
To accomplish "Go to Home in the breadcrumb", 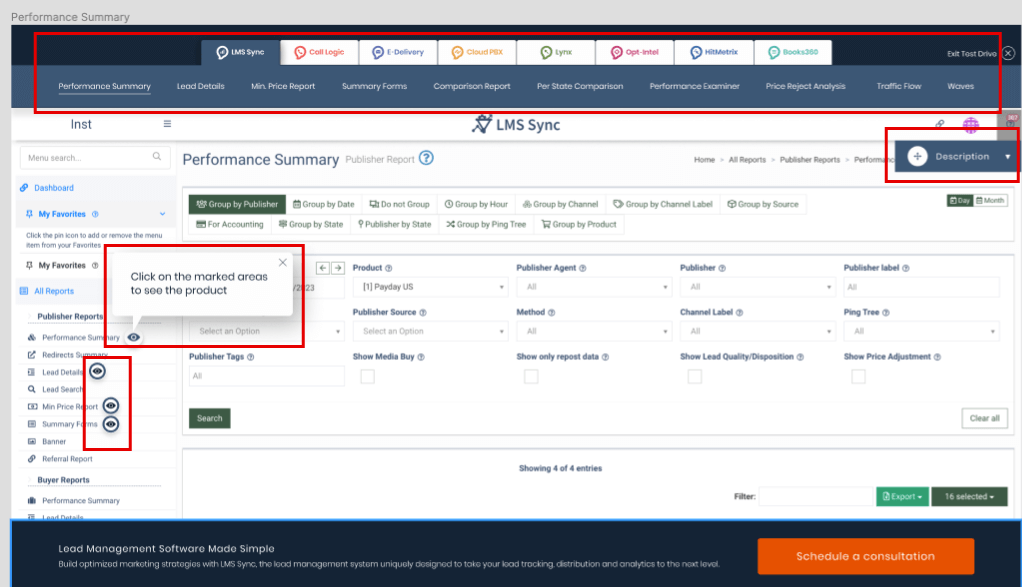I will tap(704, 160).
